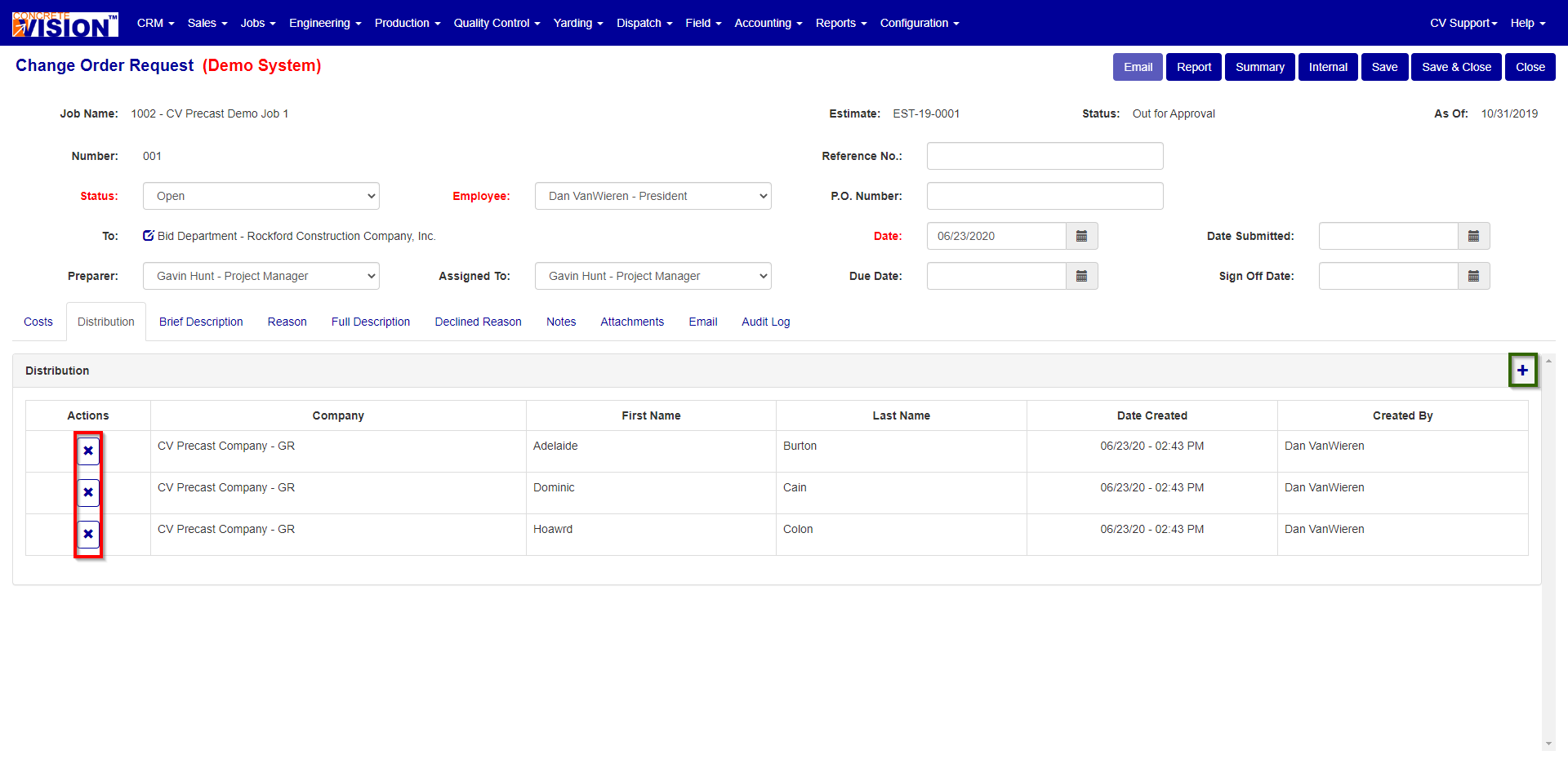Focus the P.O. Number input field
Screen dimensions: 1568x764
[1045, 196]
